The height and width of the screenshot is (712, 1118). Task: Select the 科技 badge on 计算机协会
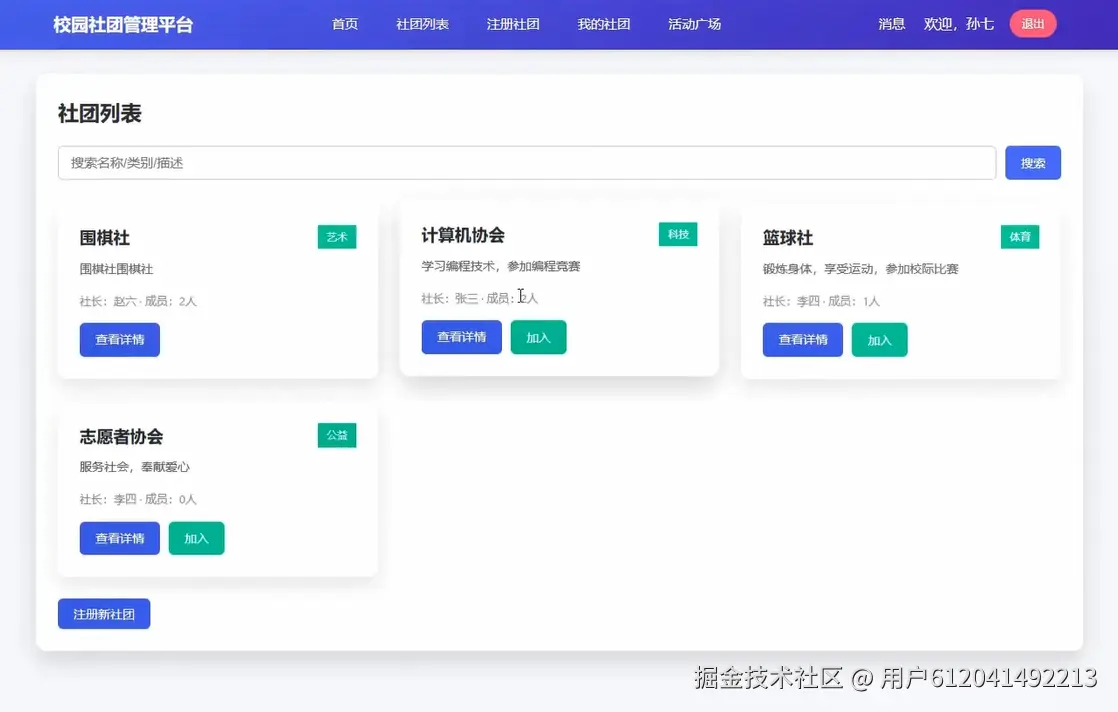pos(678,233)
